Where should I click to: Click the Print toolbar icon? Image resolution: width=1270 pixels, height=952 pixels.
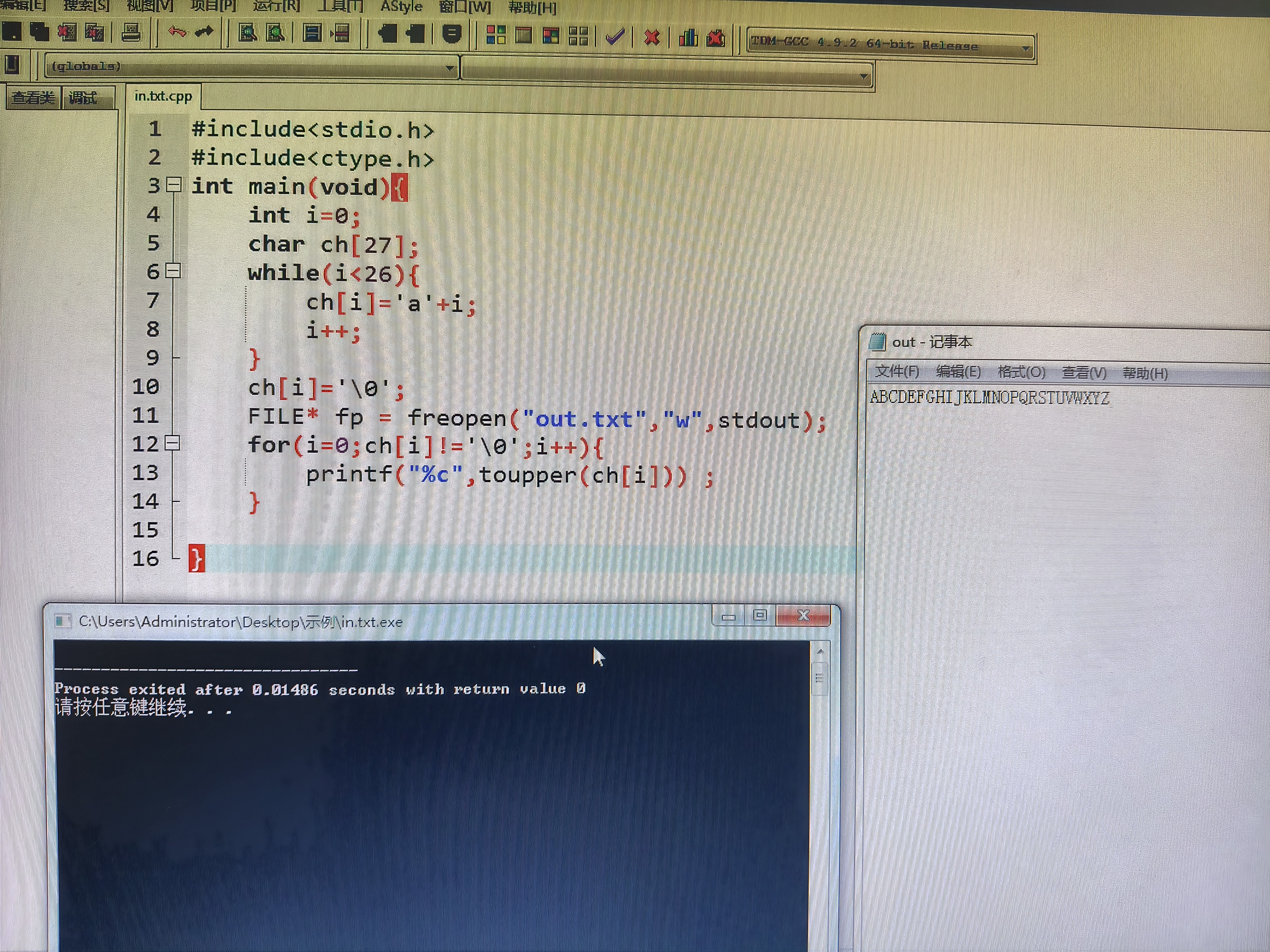coord(131,33)
